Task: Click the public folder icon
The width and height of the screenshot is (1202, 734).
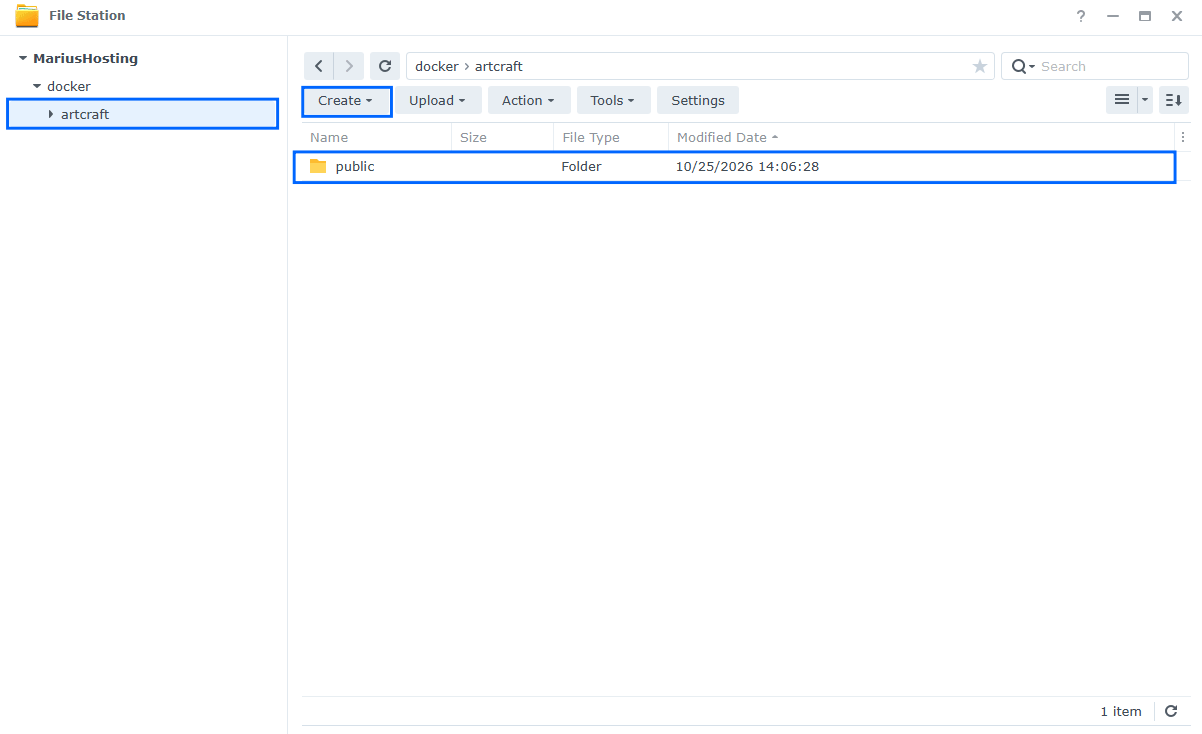Action: [318, 166]
